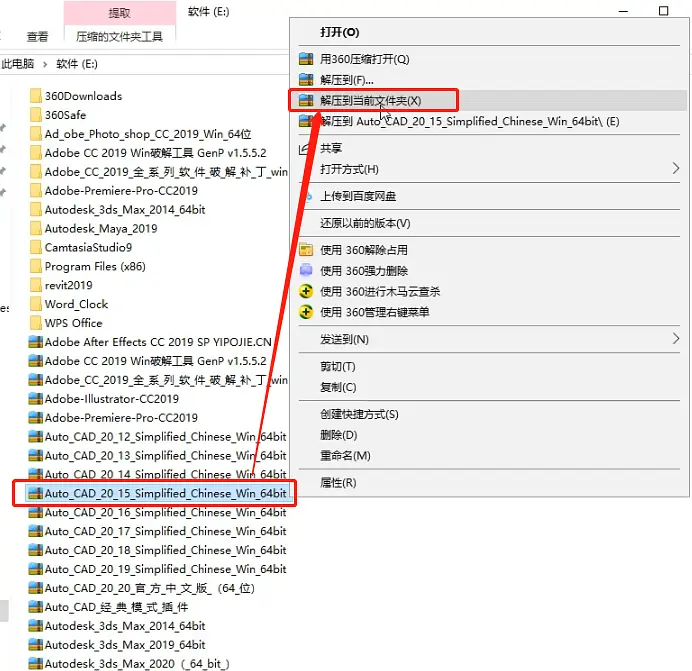The width and height of the screenshot is (692, 671).
Task: Click the share icon beside 共享
Action: (304, 149)
